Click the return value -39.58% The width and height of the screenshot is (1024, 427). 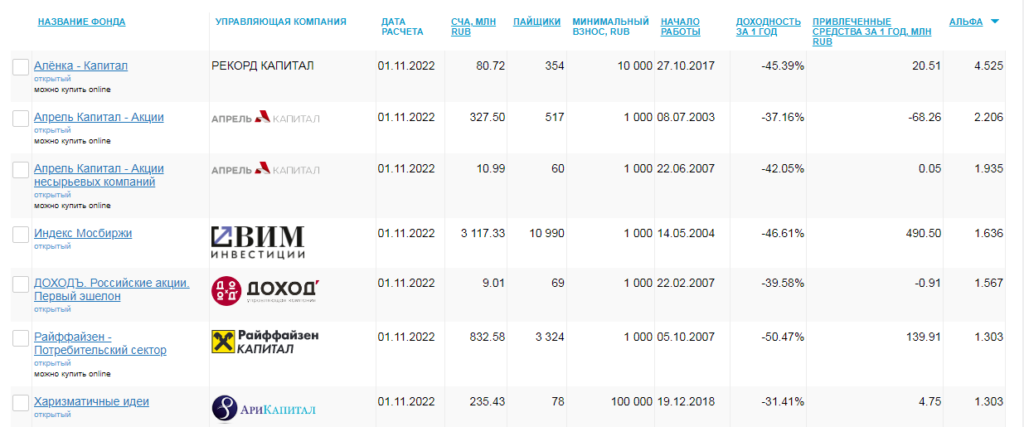pyautogui.click(x=783, y=283)
